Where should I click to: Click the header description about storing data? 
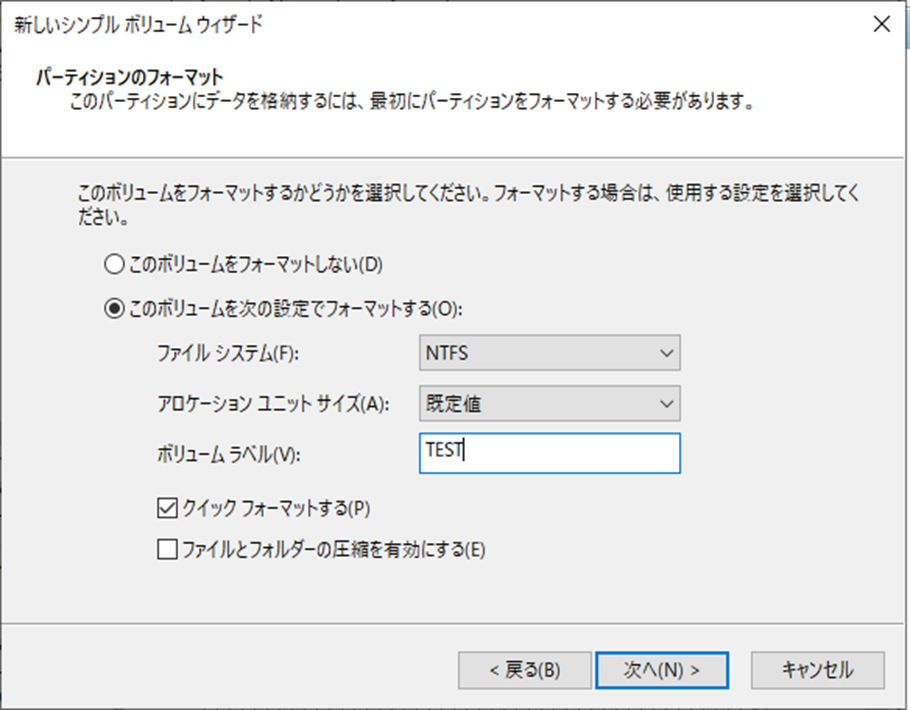coord(410,102)
